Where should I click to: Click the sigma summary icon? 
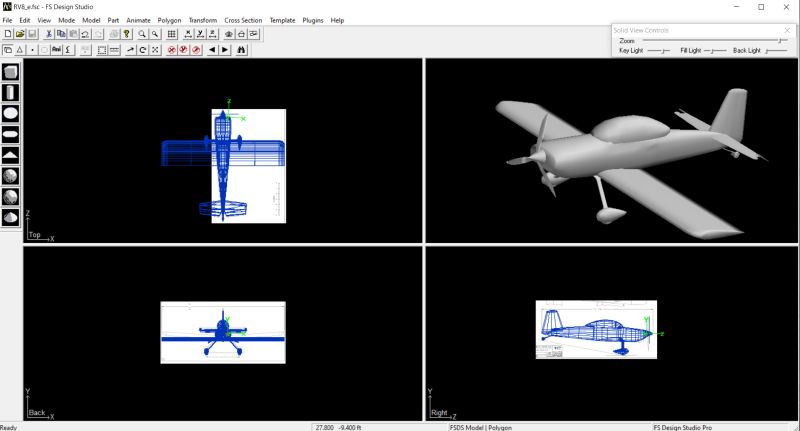[x=68, y=50]
